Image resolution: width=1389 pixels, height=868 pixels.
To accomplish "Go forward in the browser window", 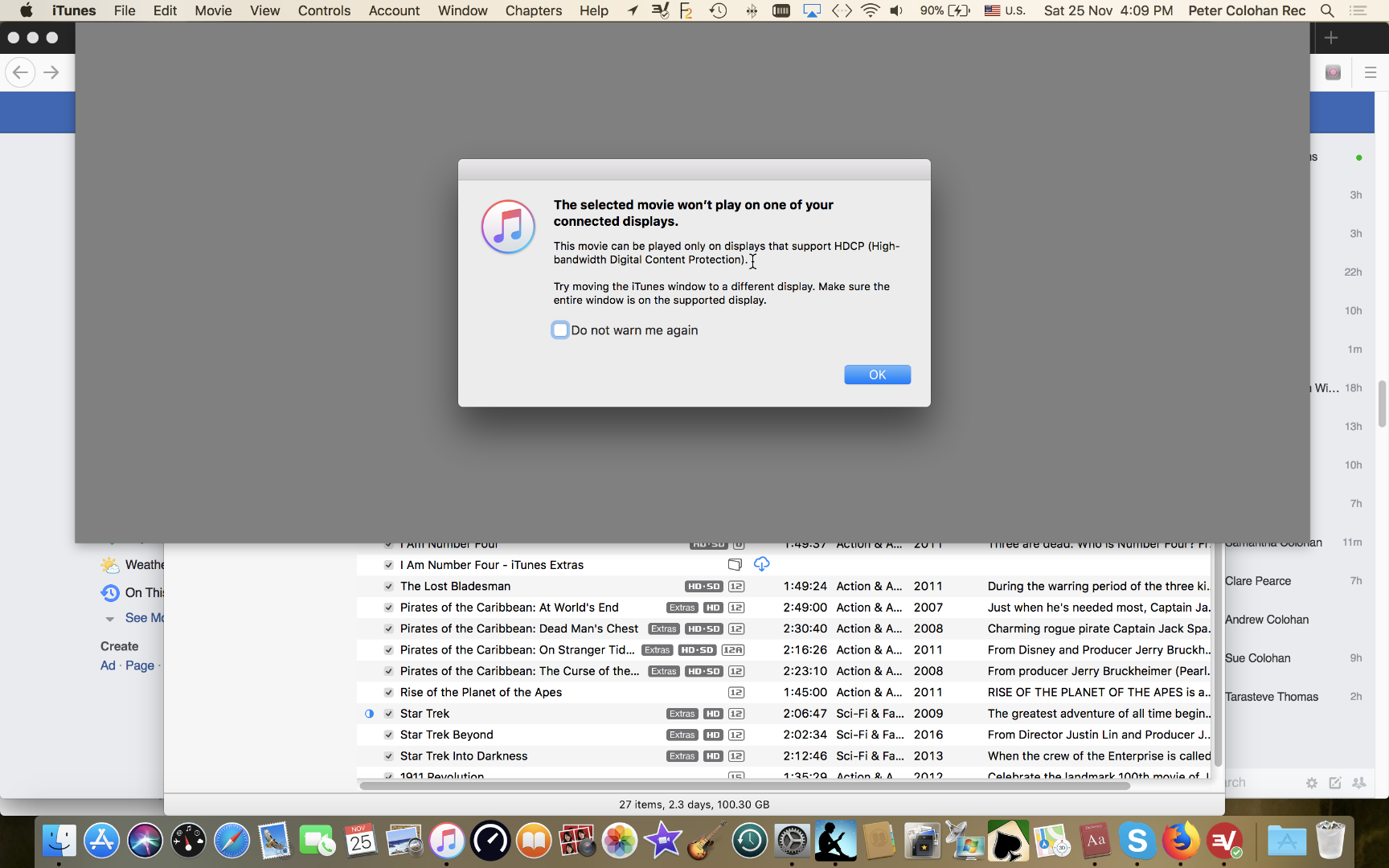I will [x=51, y=72].
